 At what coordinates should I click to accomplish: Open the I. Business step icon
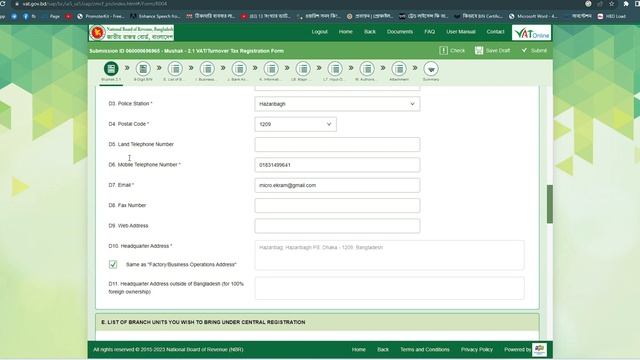tap(207, 69)
